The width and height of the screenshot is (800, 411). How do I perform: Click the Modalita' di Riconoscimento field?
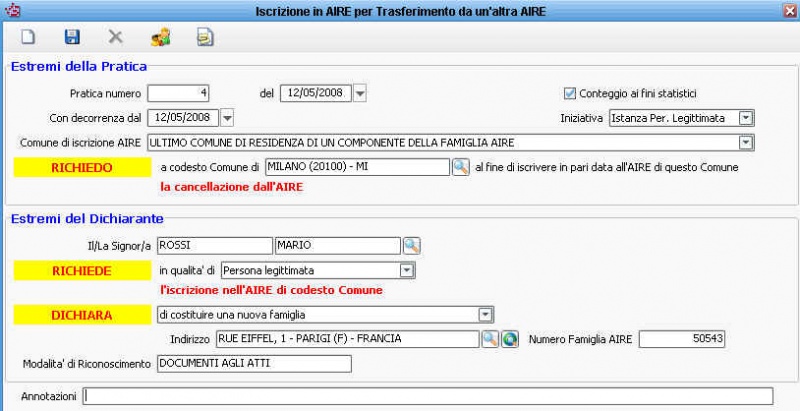(254, 364)
